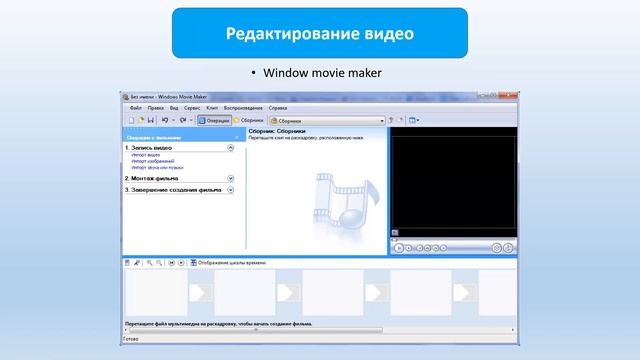Click the Audio Levels icon on the storyboard toolbar
The height and width of the screenshot is (360, 640).
click(127, 263)
